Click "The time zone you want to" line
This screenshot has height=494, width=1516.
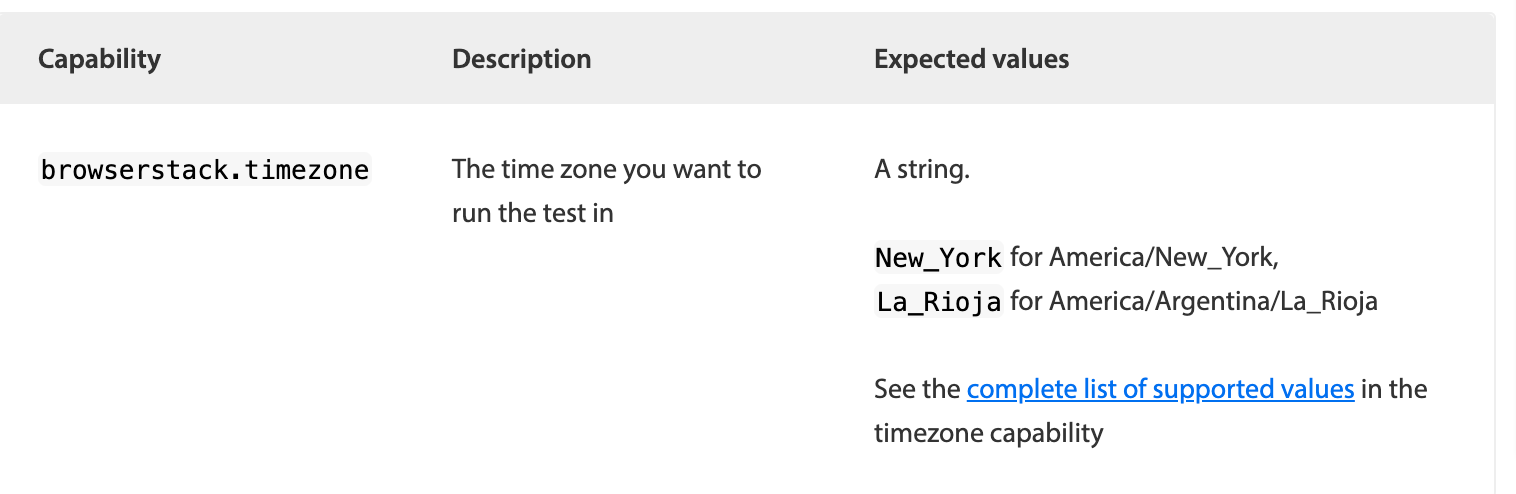tap(607, 169)
